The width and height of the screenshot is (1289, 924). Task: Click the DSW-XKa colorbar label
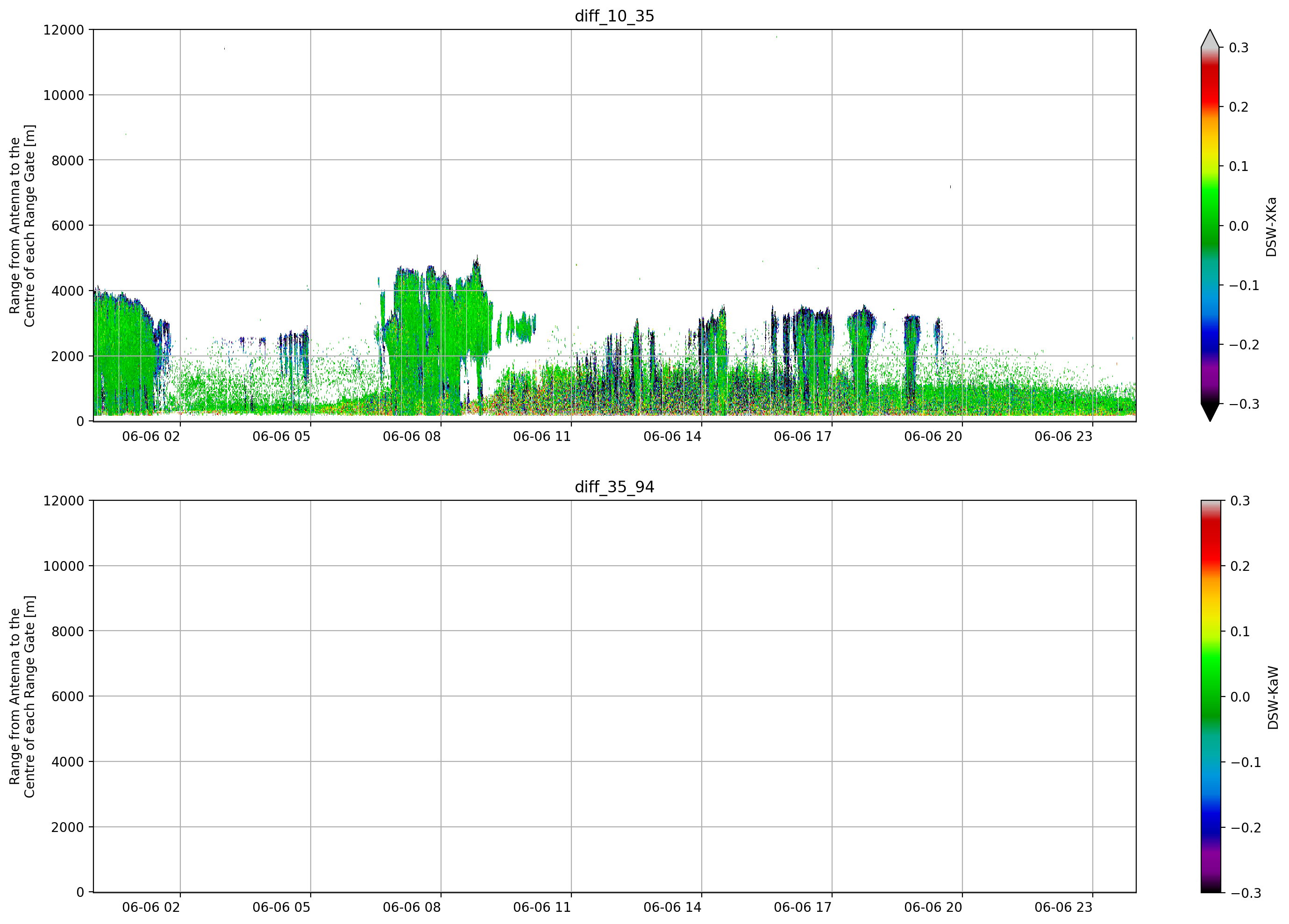[x=1271, y=227]
